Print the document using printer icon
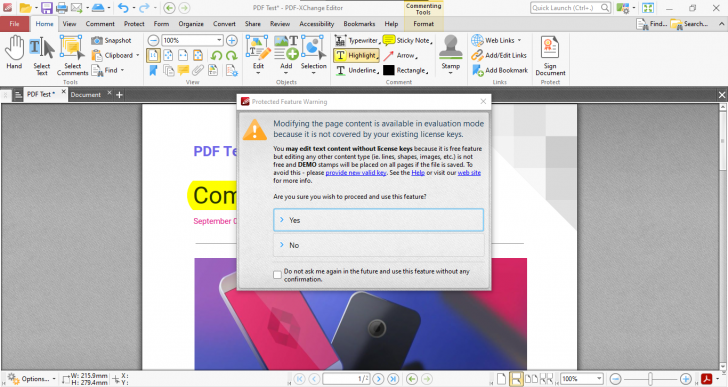 pyautogui.click(x=62, y=7)
